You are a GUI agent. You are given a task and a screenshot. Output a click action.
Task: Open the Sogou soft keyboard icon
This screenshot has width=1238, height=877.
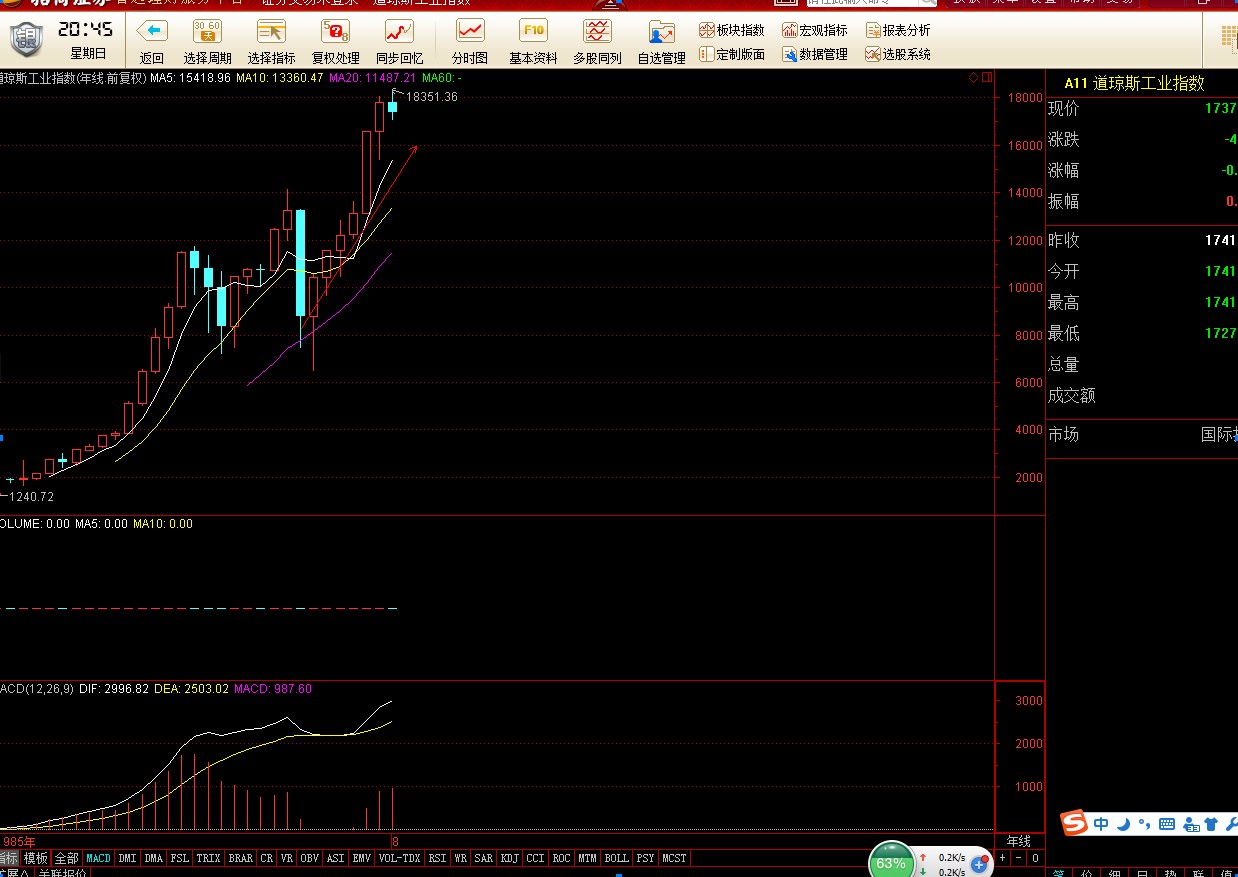[x=1167, y=824]
